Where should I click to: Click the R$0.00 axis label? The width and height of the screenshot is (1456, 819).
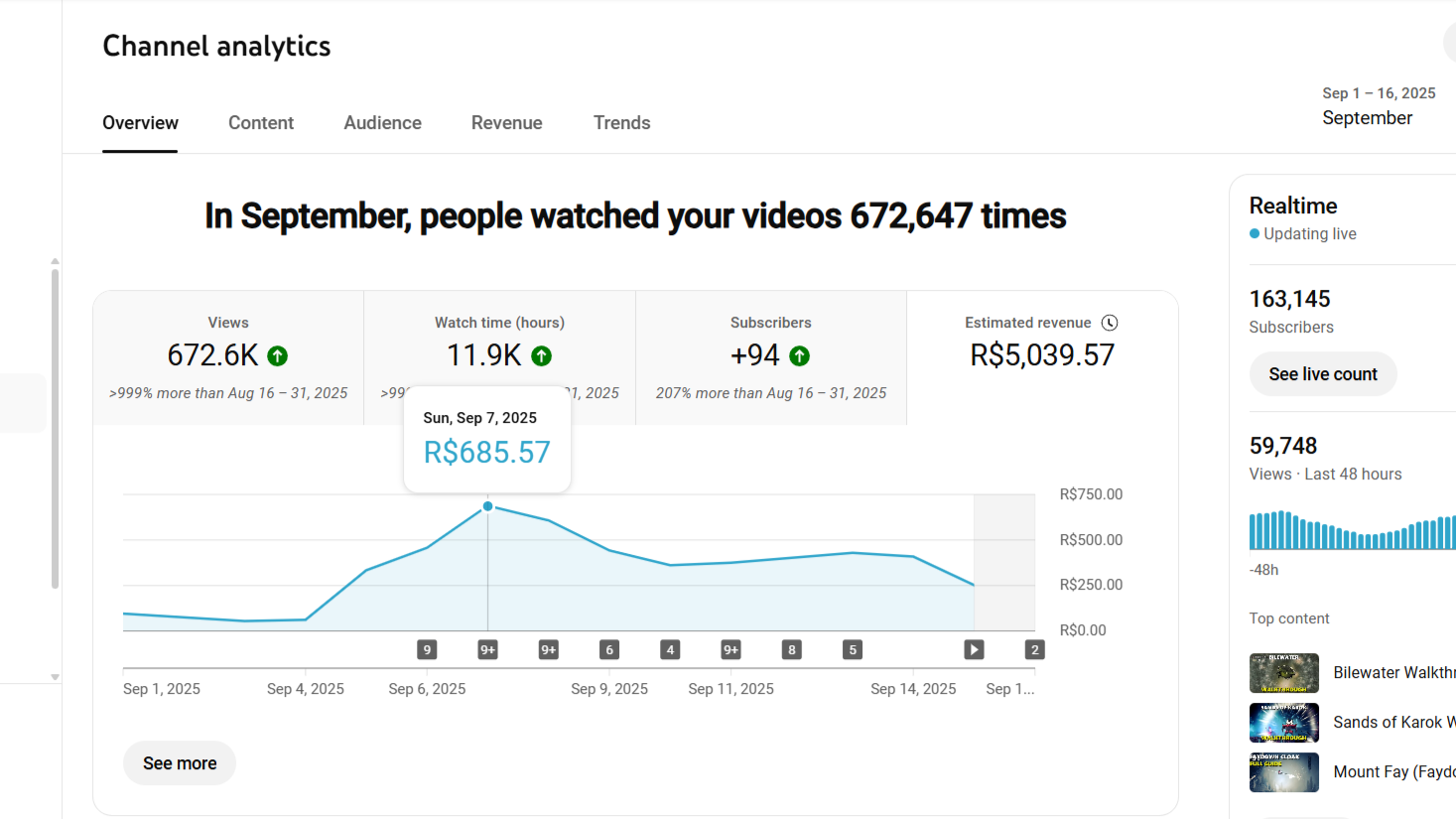(x=1083, y=630)
